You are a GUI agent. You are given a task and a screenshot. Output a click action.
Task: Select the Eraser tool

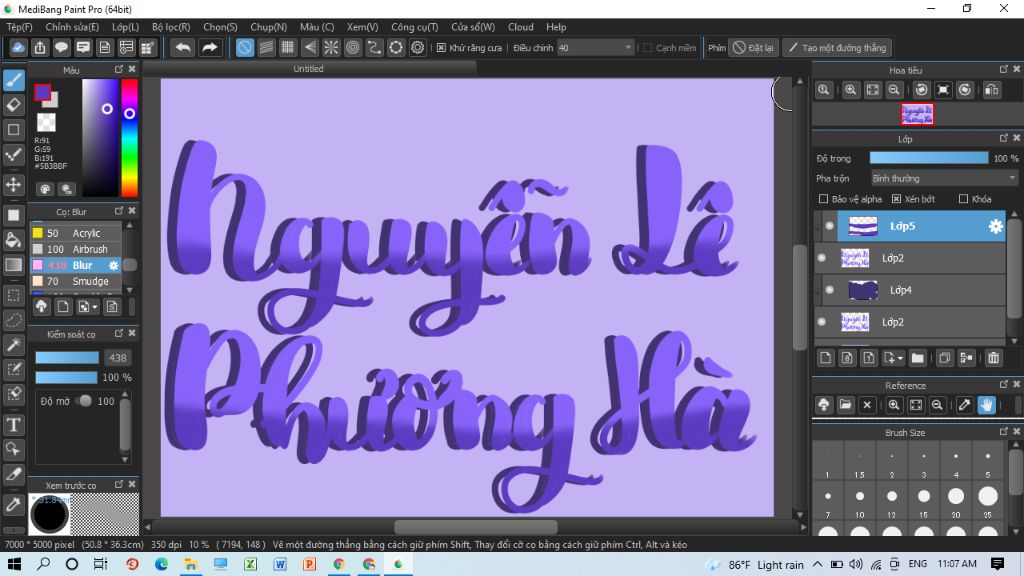[x=13, y=105]
